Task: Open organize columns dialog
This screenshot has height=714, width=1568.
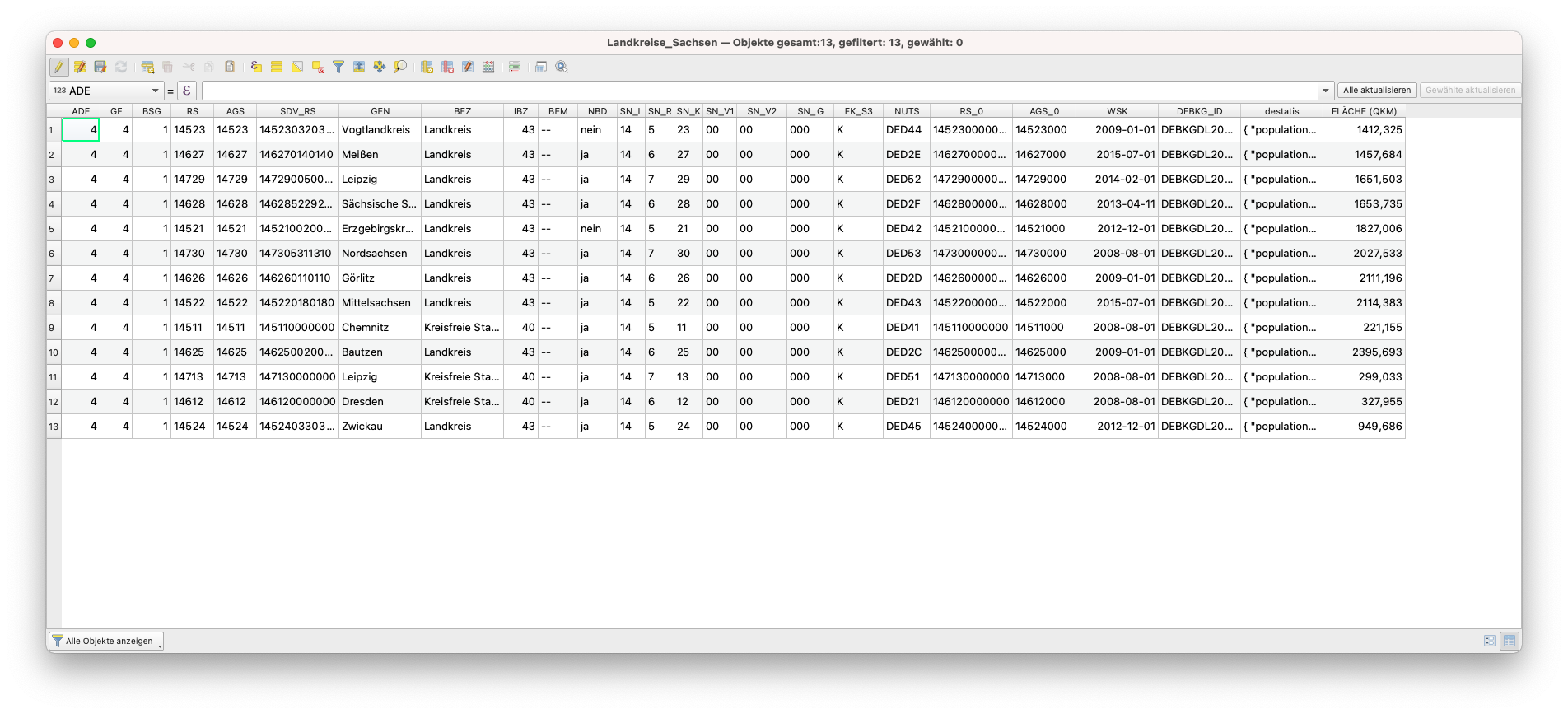Action: pyautogui.click(x=468, y=67)
